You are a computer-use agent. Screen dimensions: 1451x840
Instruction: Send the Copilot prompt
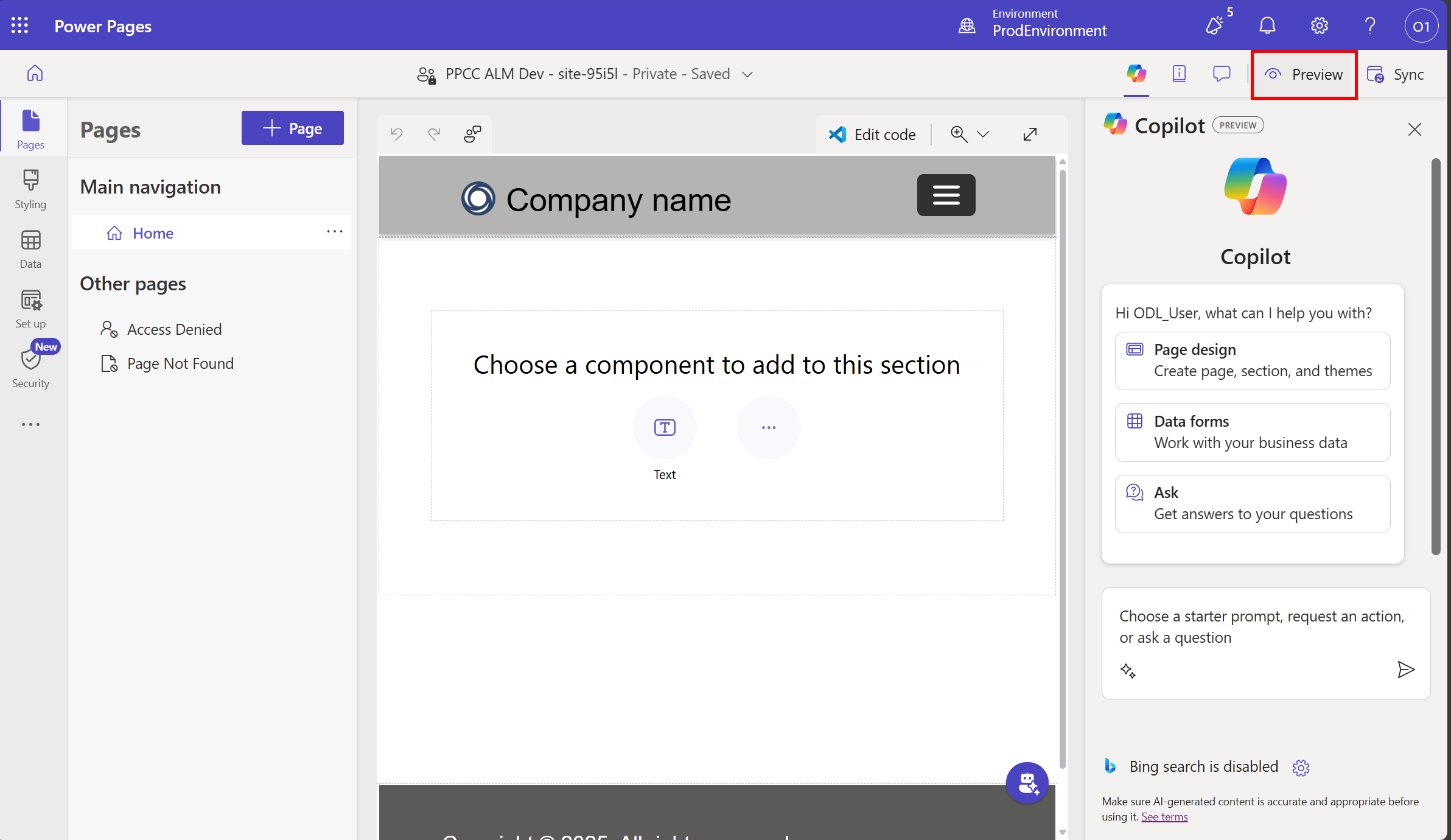[x=1406, y=670]
